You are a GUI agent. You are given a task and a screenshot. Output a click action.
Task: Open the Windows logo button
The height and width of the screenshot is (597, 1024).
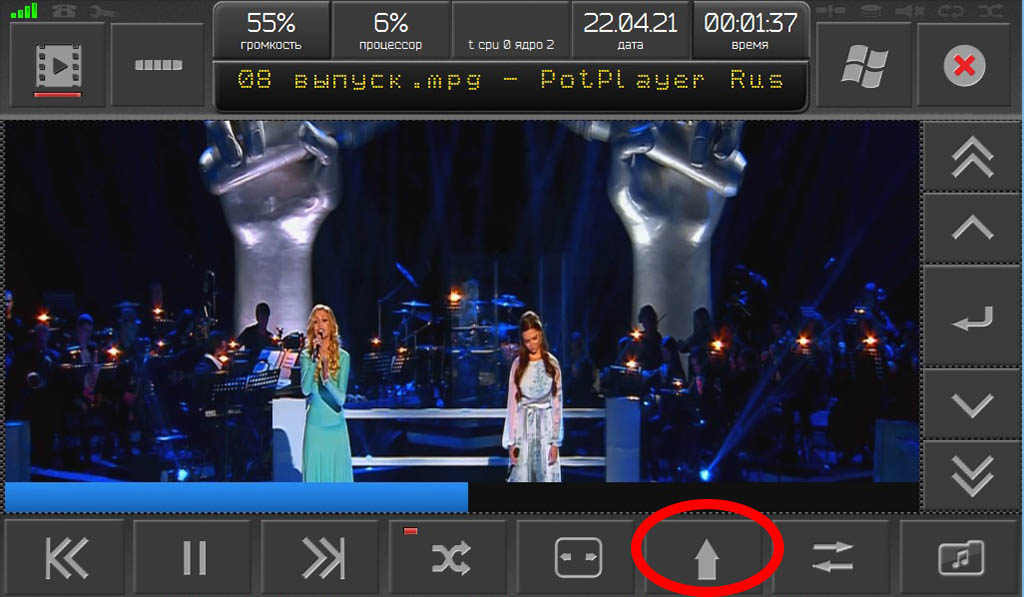coord(864,66)
